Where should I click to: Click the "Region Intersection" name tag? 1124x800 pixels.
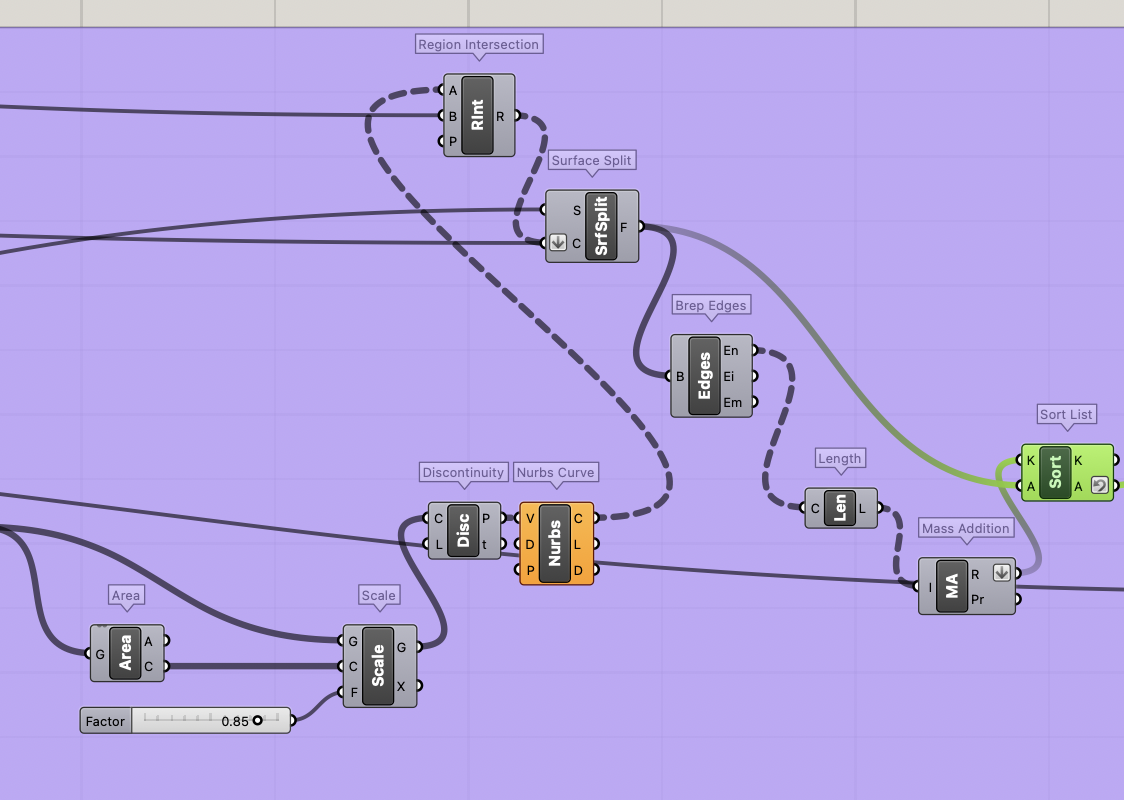pyautogui.click(x=479, y=44)
